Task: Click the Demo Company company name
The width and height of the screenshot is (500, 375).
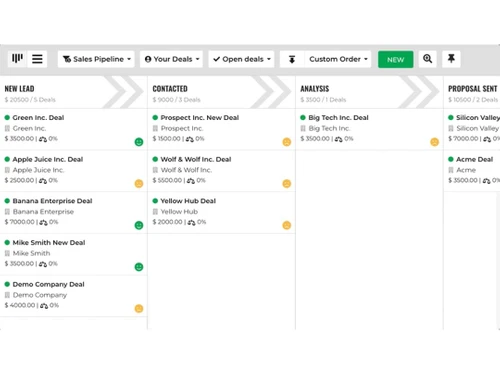Action: 40,295
